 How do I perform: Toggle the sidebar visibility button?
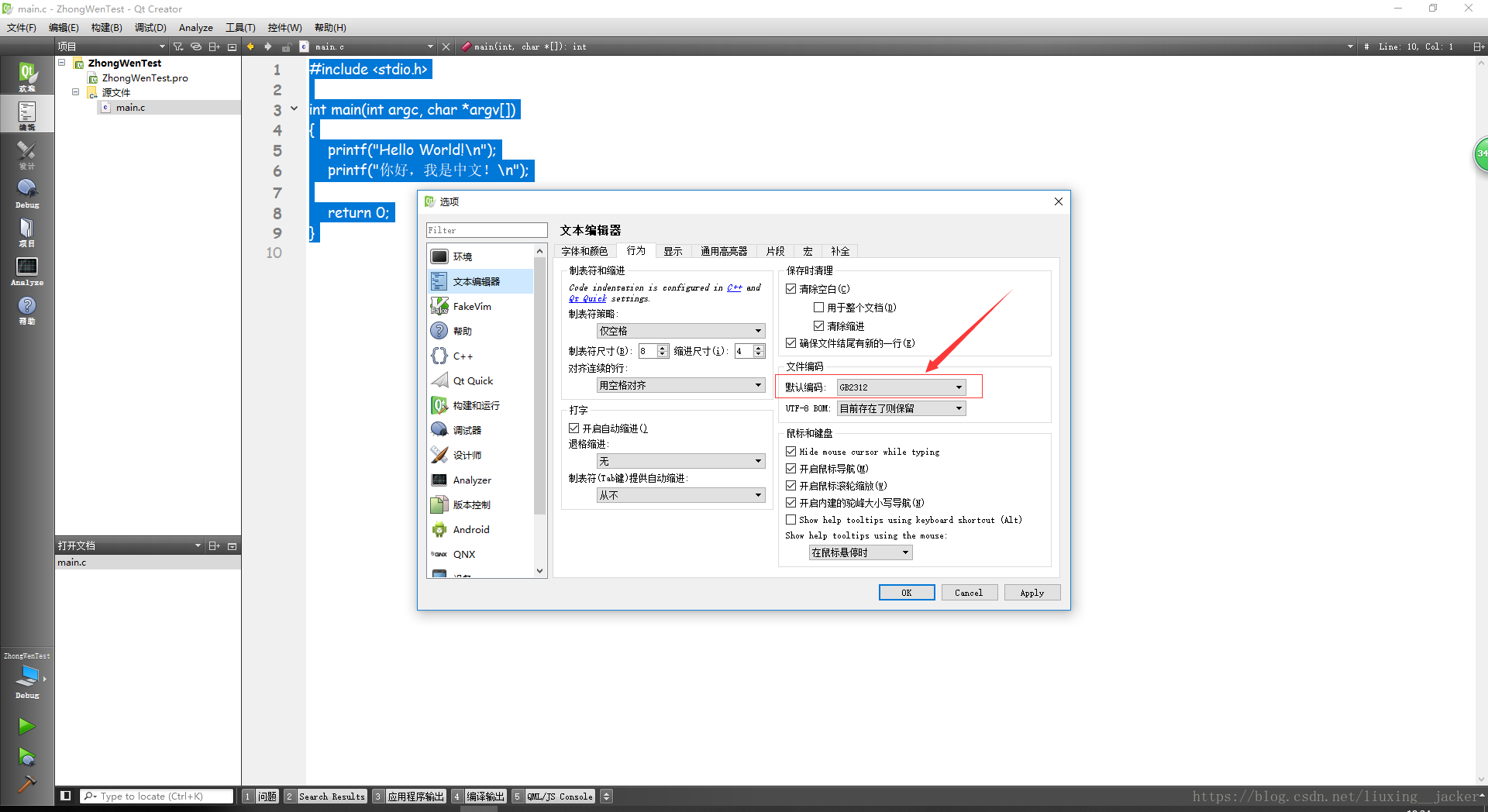coord(66,796)
